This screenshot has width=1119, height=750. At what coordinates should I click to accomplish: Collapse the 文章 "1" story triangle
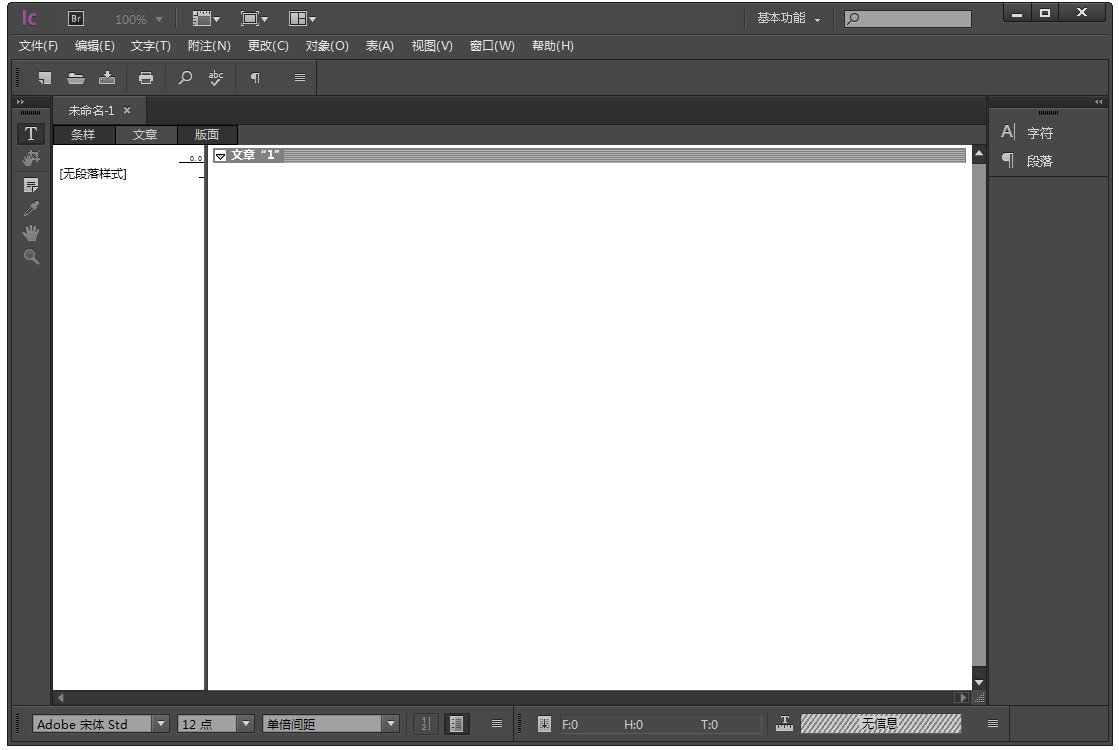[221, 156]
